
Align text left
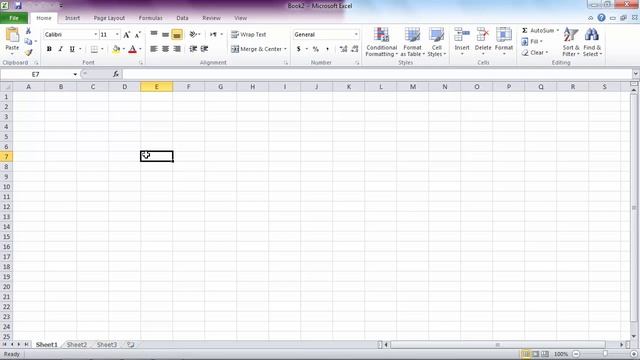[154, 49]
